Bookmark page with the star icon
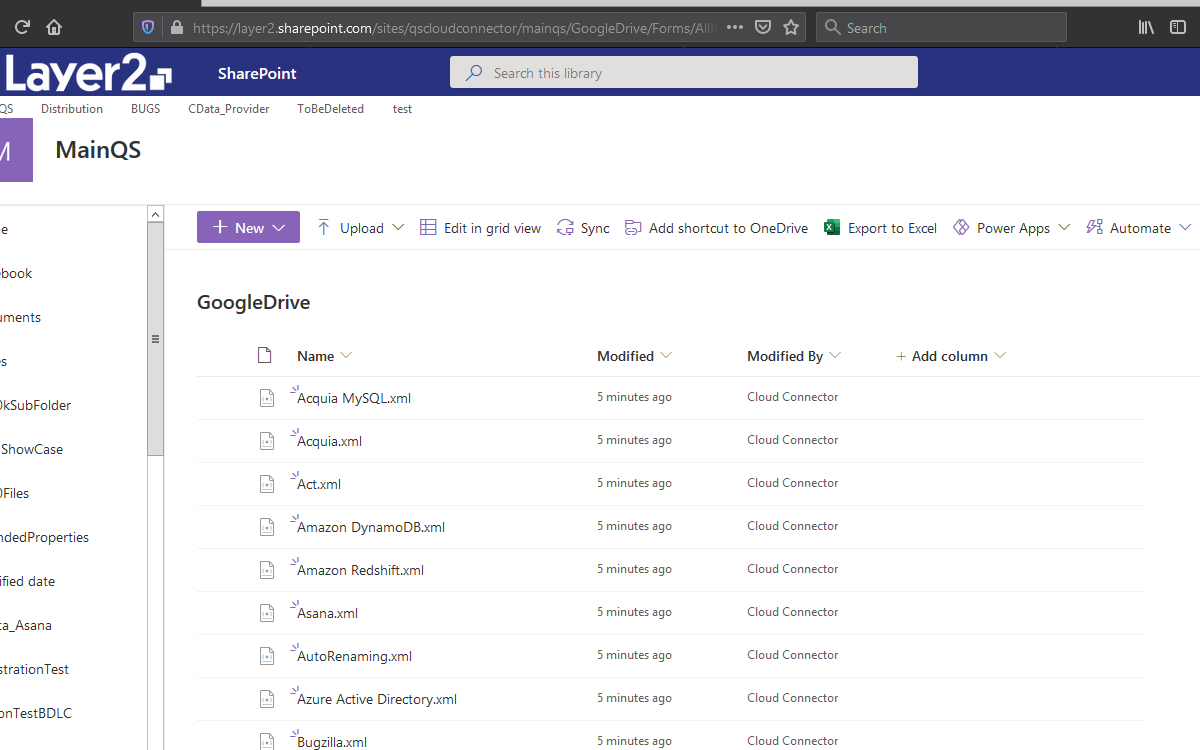The width and height of the screenshot is (1200, 750). (x=791, y=28)
